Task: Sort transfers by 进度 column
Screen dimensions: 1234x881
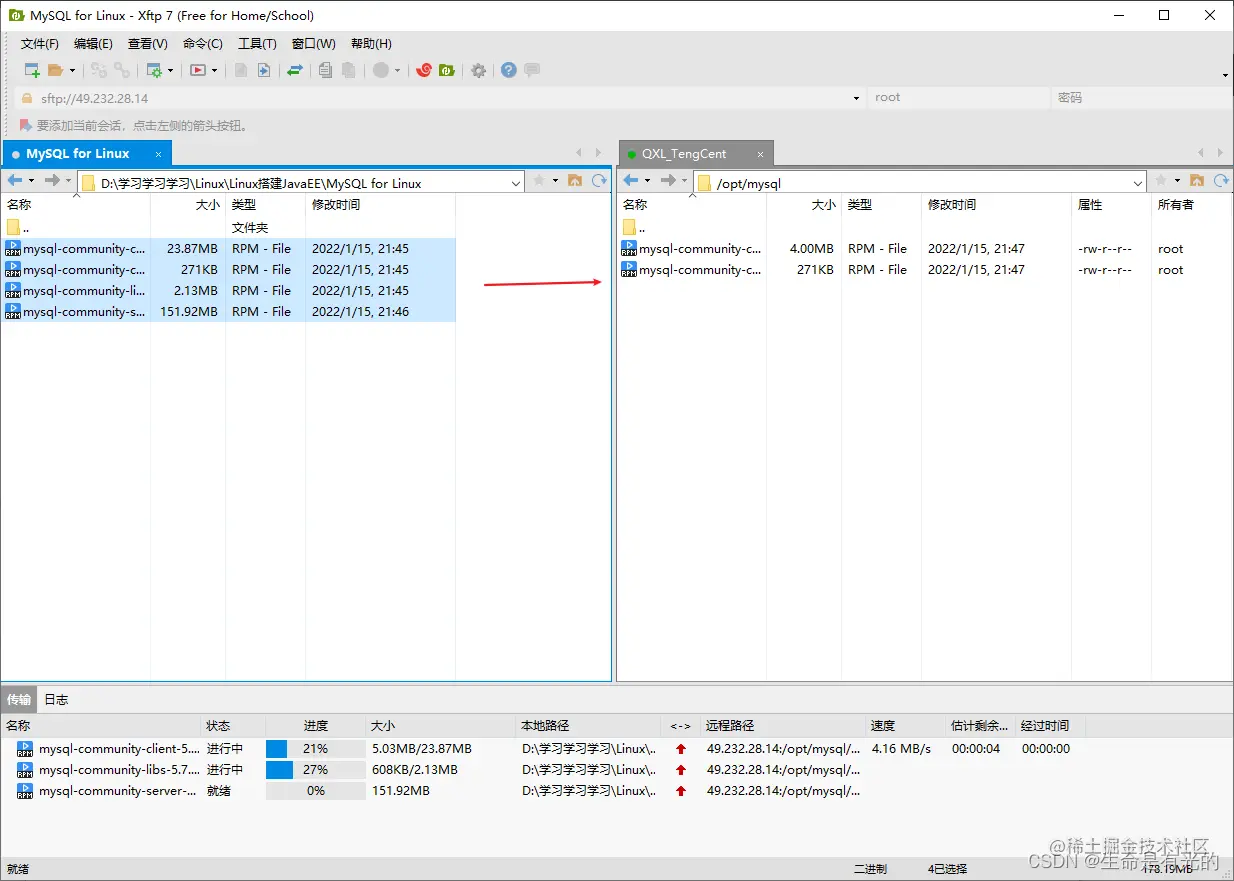Action: tap(315, 725)
